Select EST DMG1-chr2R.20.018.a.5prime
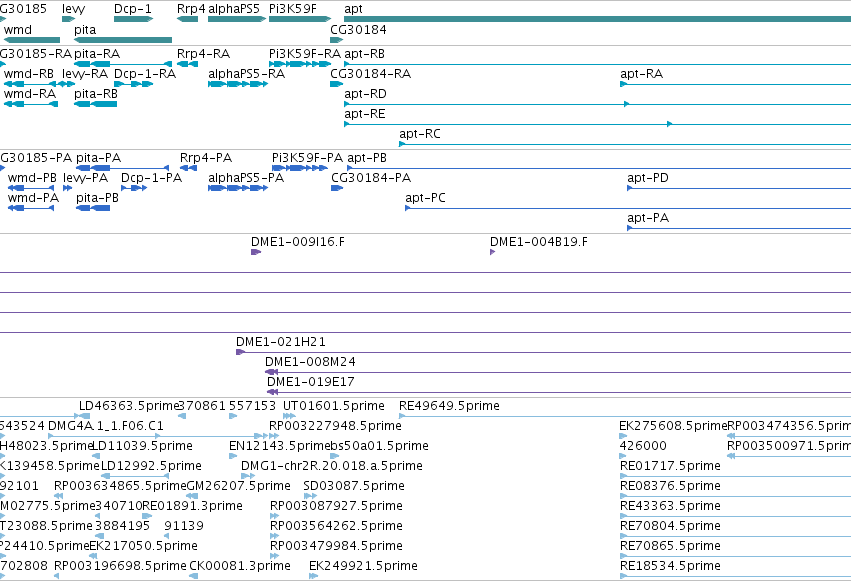The height and width of the screenshot is (581, 851). pyautogui.click(x=332, y=466)
